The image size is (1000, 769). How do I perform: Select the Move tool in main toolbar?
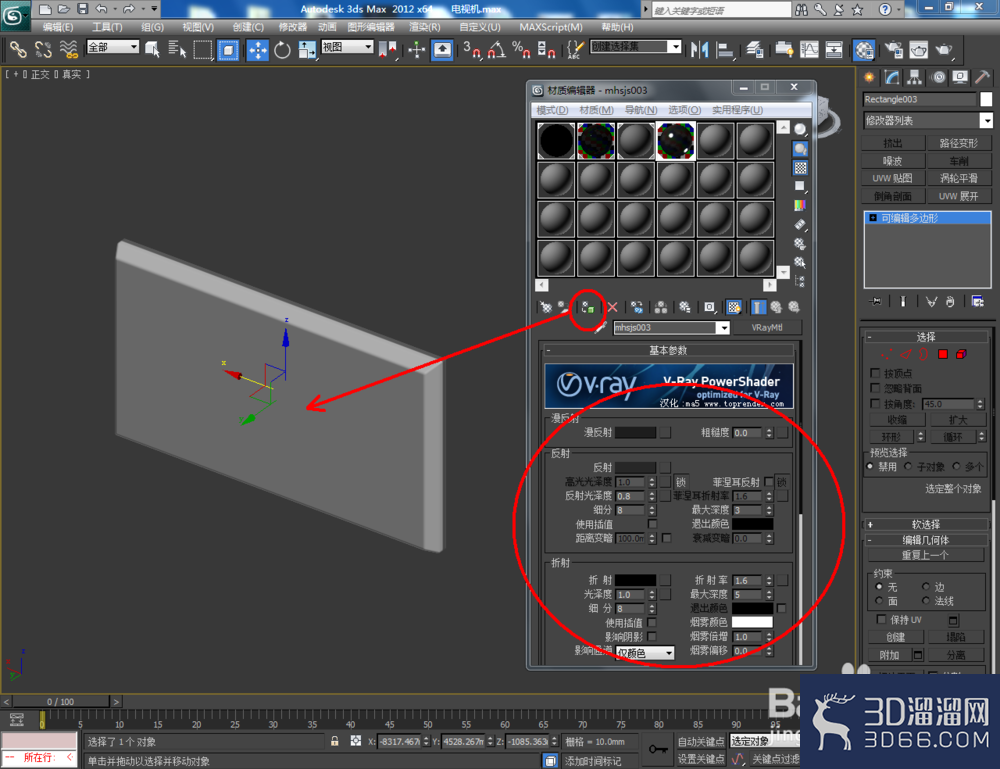pyautogui.click(x=257, y=50)
